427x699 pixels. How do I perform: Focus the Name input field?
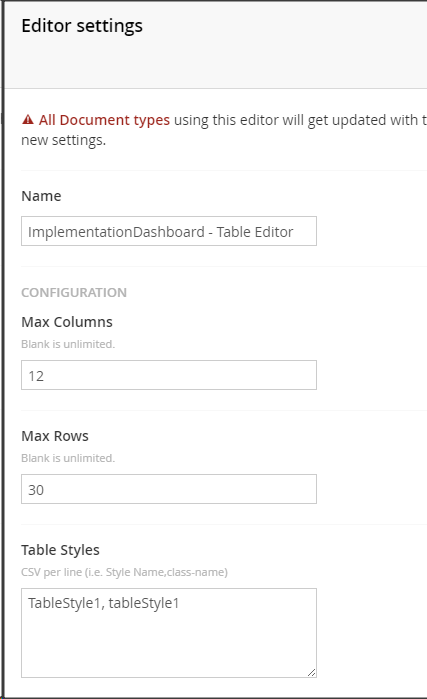coord(169,231)
